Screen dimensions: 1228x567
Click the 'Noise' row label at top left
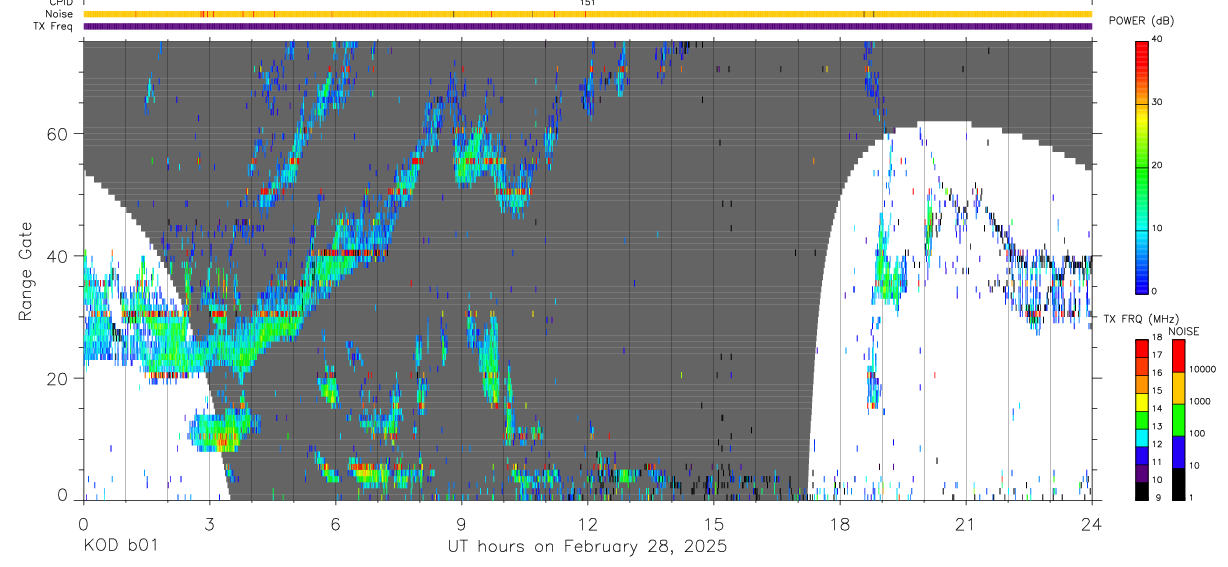tap(58, 14)
